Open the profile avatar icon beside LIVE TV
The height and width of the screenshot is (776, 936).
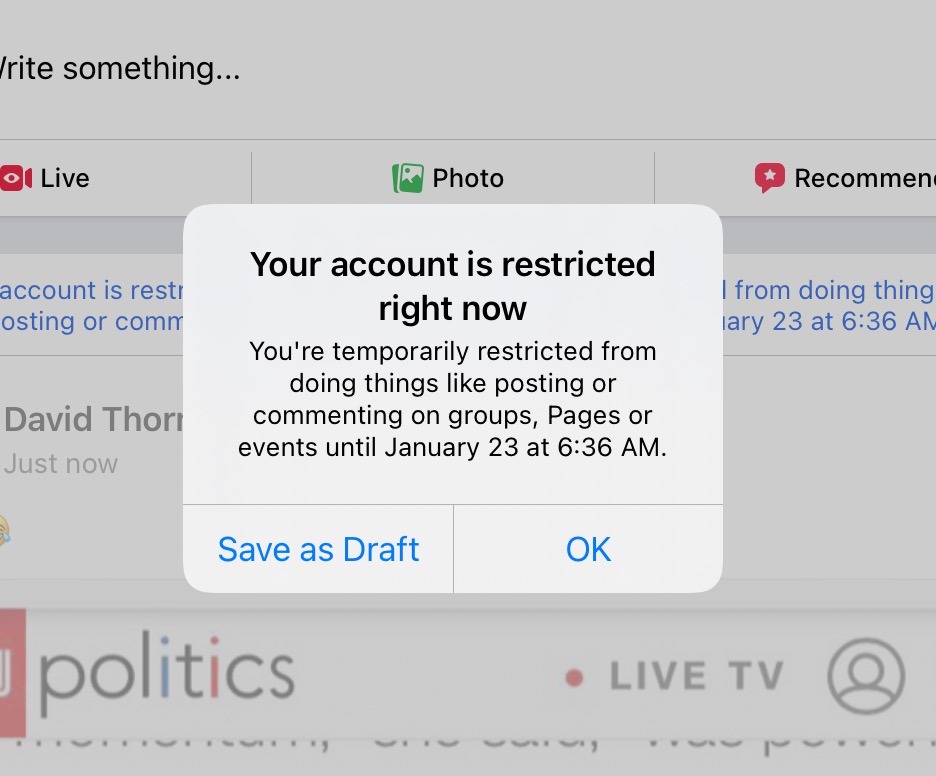point(866,676)
